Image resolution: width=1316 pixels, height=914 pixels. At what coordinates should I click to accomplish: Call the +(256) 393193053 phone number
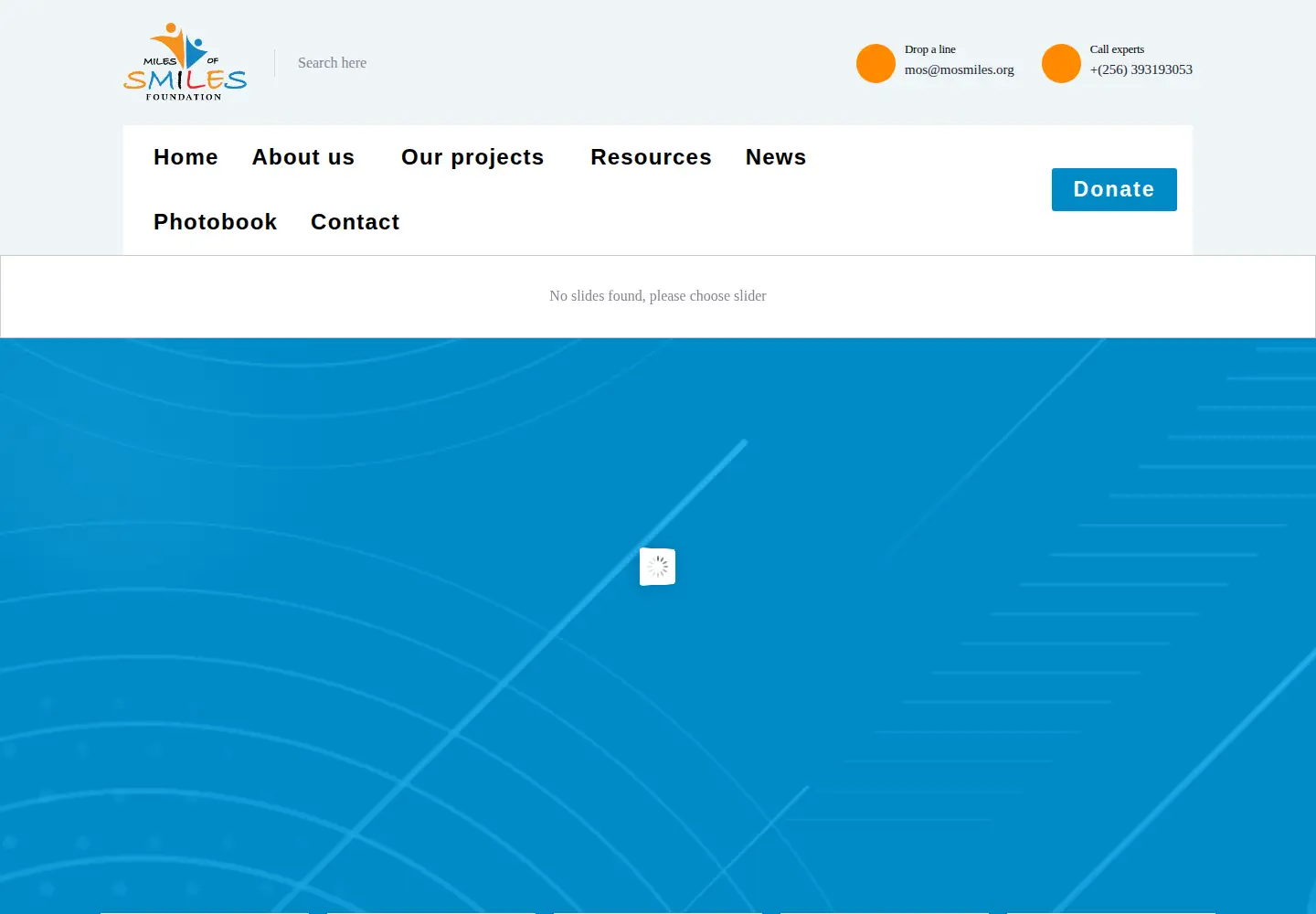coord(1141,69)
